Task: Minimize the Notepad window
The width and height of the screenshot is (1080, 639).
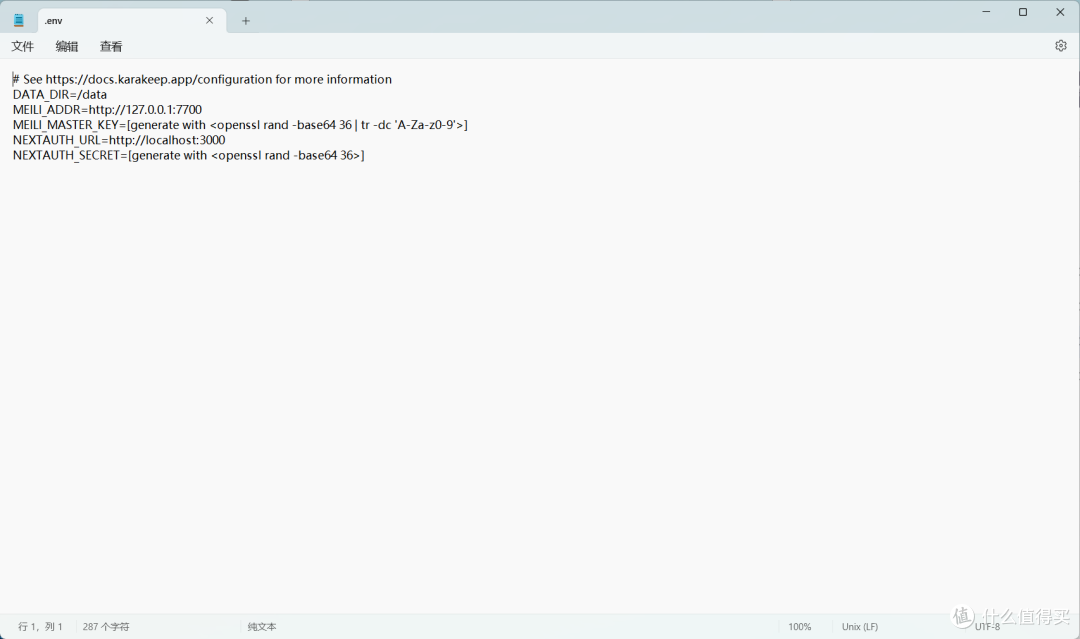Action: [986, 12]
